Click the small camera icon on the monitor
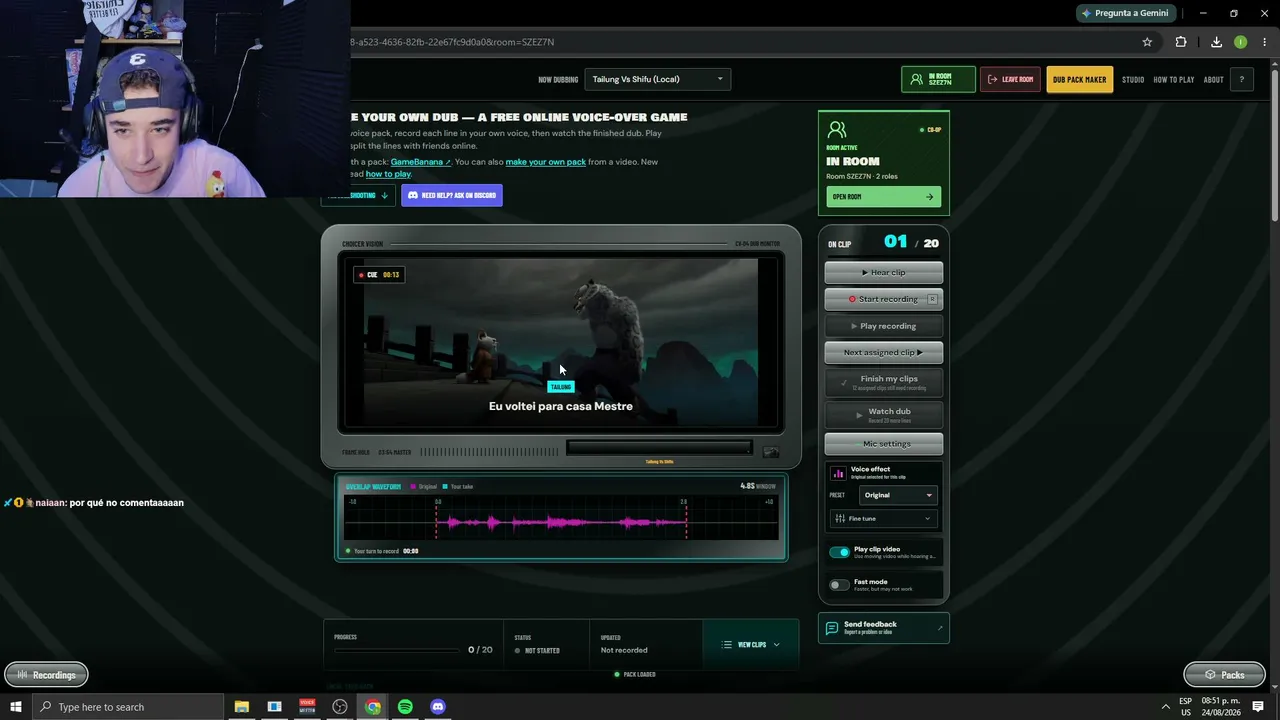 coord(771,452)
